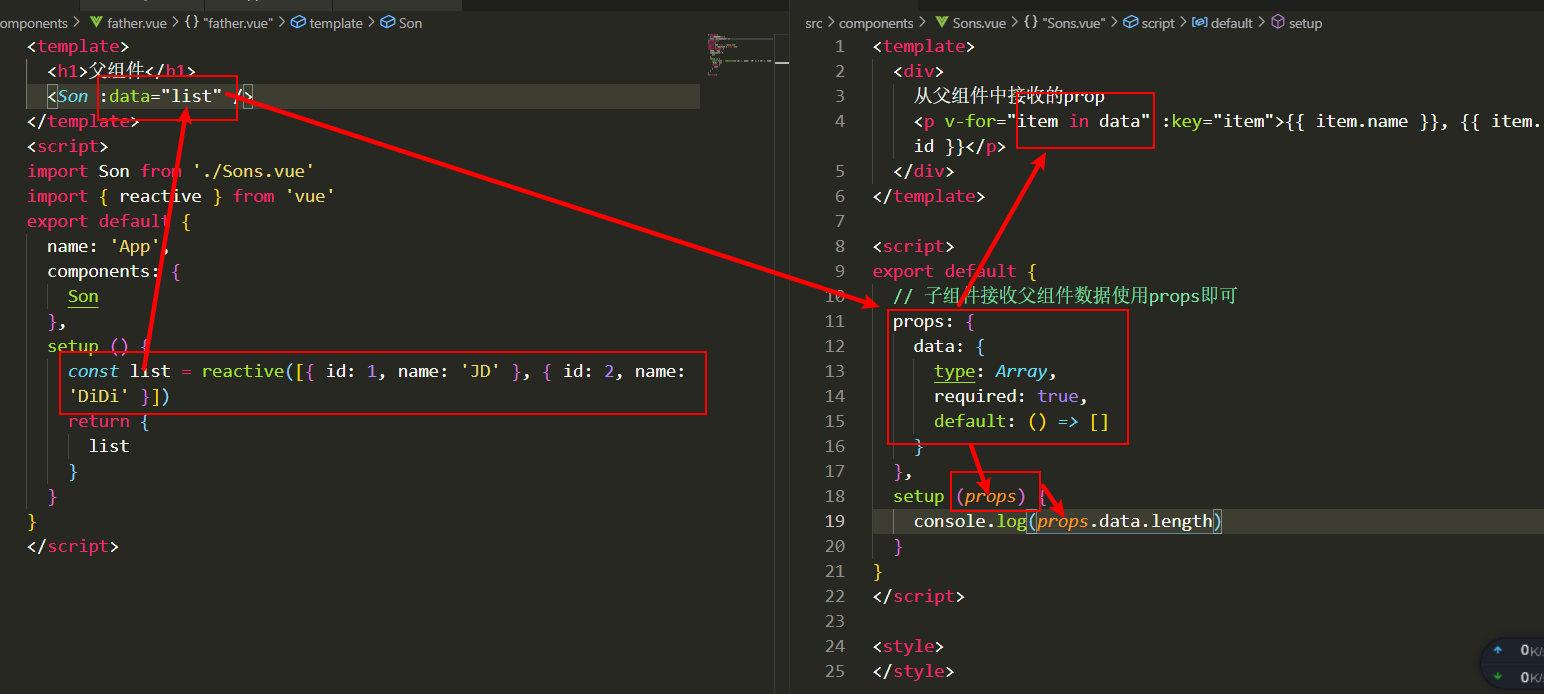This screenshot has width=1544, height=694.
Task: Click line number 11 in Sons.vue gutter
Action: coord(835,321)
